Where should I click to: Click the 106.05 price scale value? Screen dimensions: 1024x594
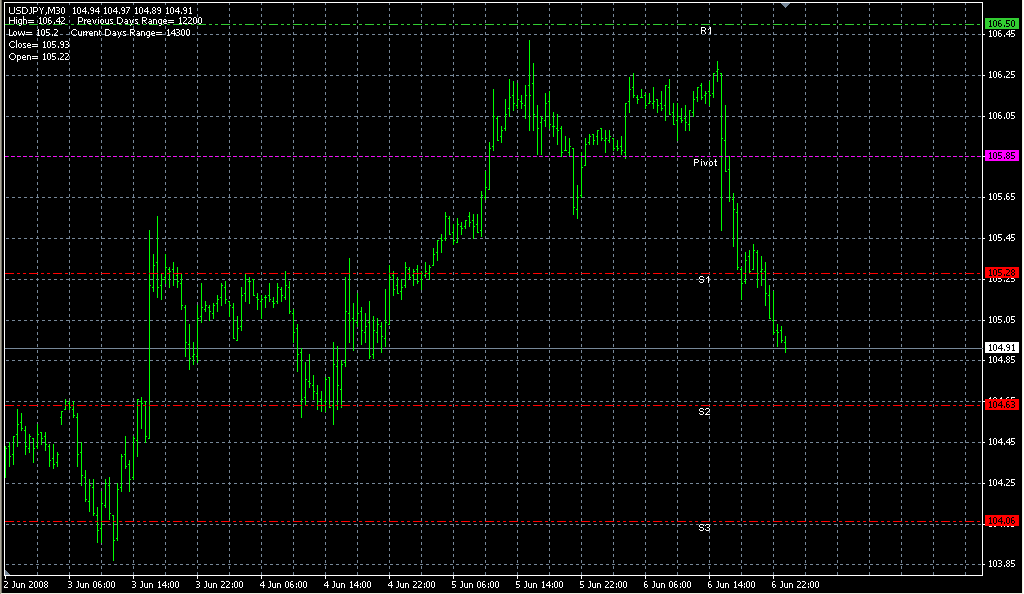(1000, 116)
